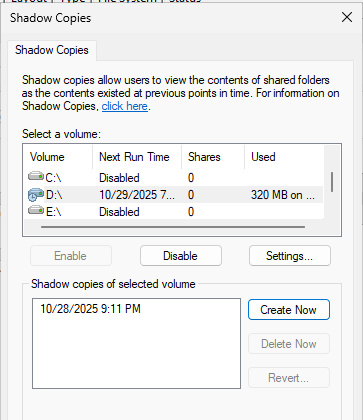The width and height of the screenshot is (363, 420).
Task: Click the Delete Now button
Action: coord(289,344)
